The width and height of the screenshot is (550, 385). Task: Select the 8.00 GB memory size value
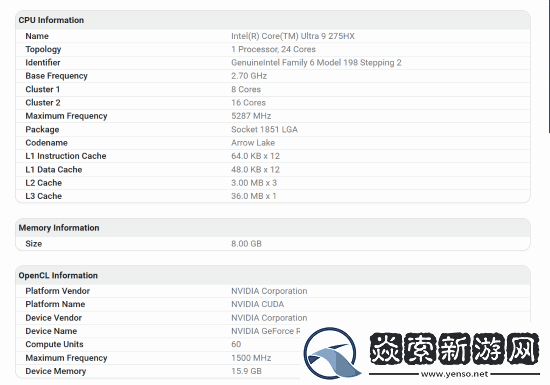tap(246, 244)
